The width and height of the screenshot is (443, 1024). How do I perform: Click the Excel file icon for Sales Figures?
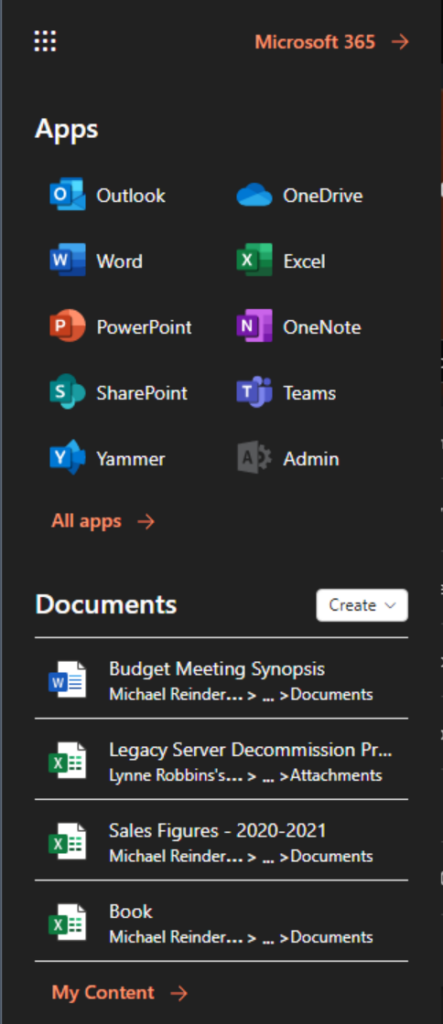click(x=67, y=842)
